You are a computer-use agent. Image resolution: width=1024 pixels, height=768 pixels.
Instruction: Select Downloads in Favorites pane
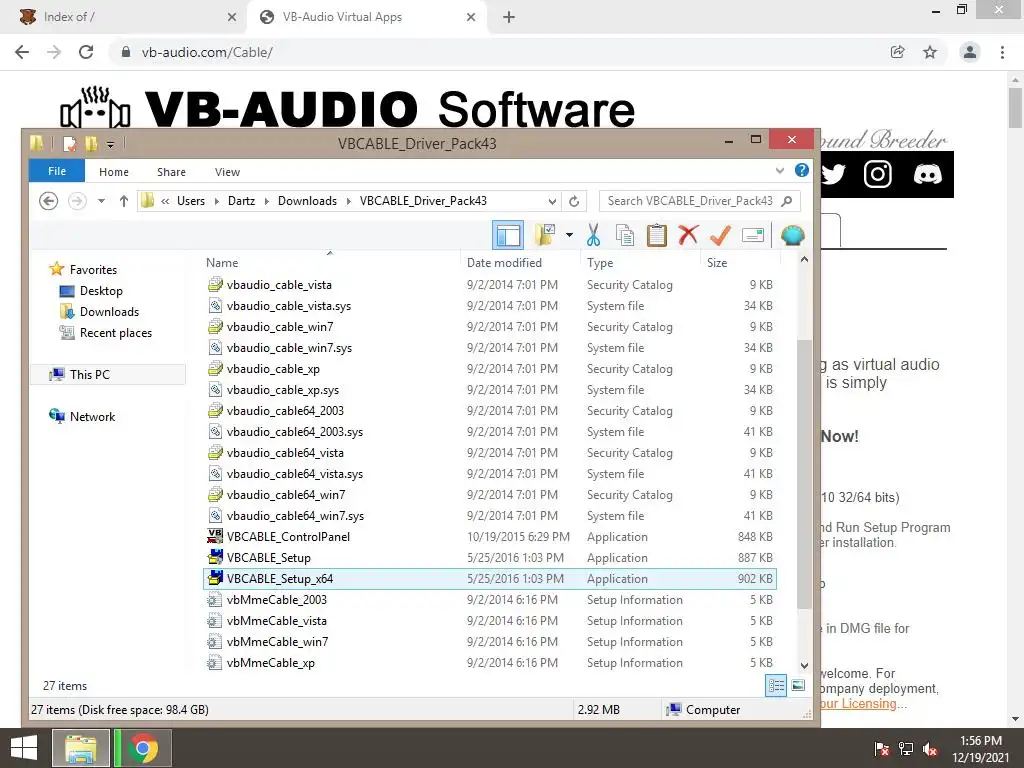[109, 312]
